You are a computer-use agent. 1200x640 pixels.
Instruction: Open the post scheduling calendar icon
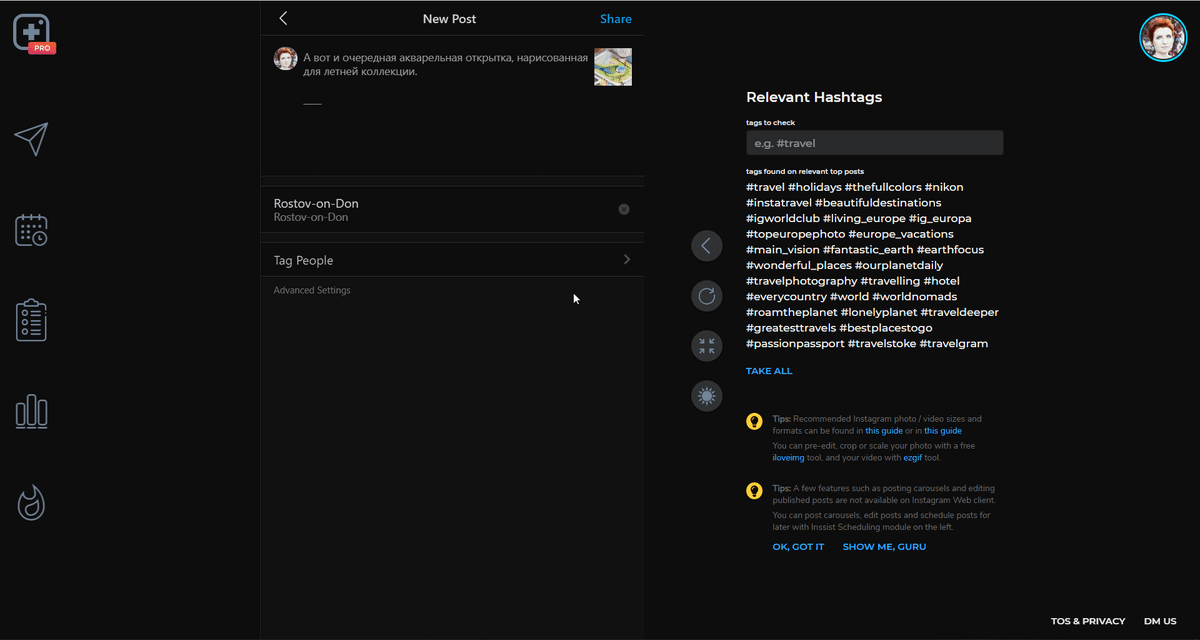point(31,229)
